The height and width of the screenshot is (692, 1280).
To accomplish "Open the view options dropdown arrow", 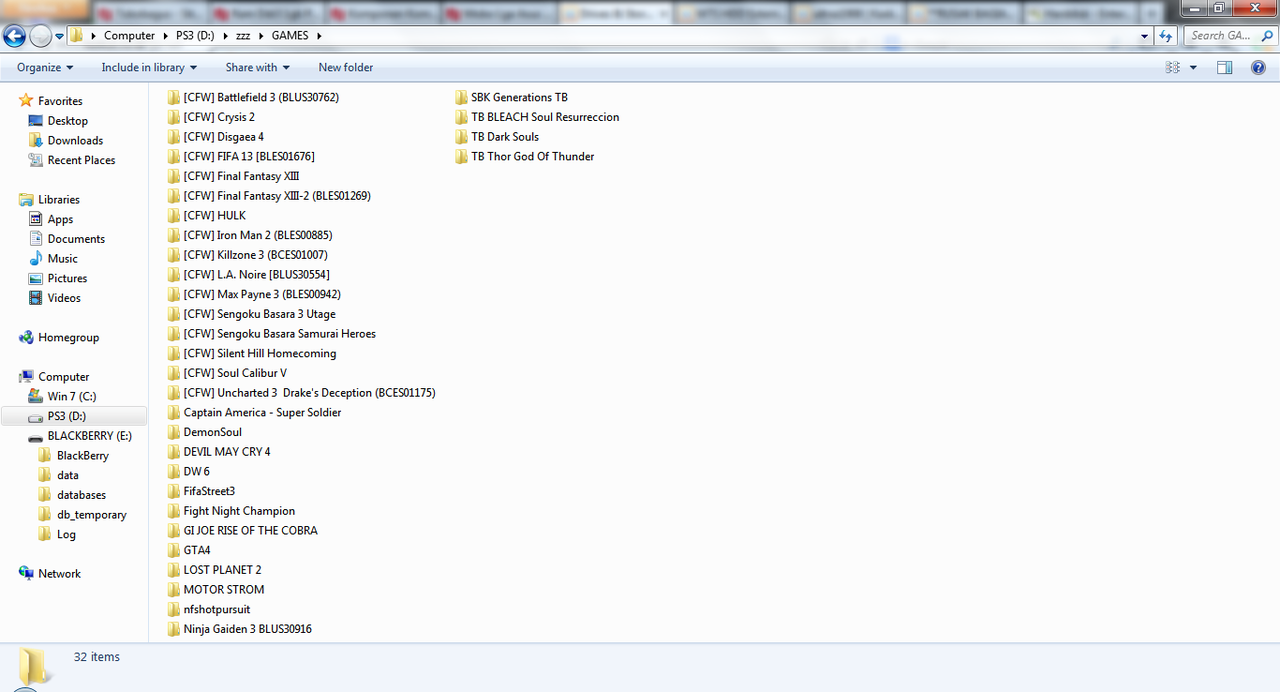I will click(1193, 67).
